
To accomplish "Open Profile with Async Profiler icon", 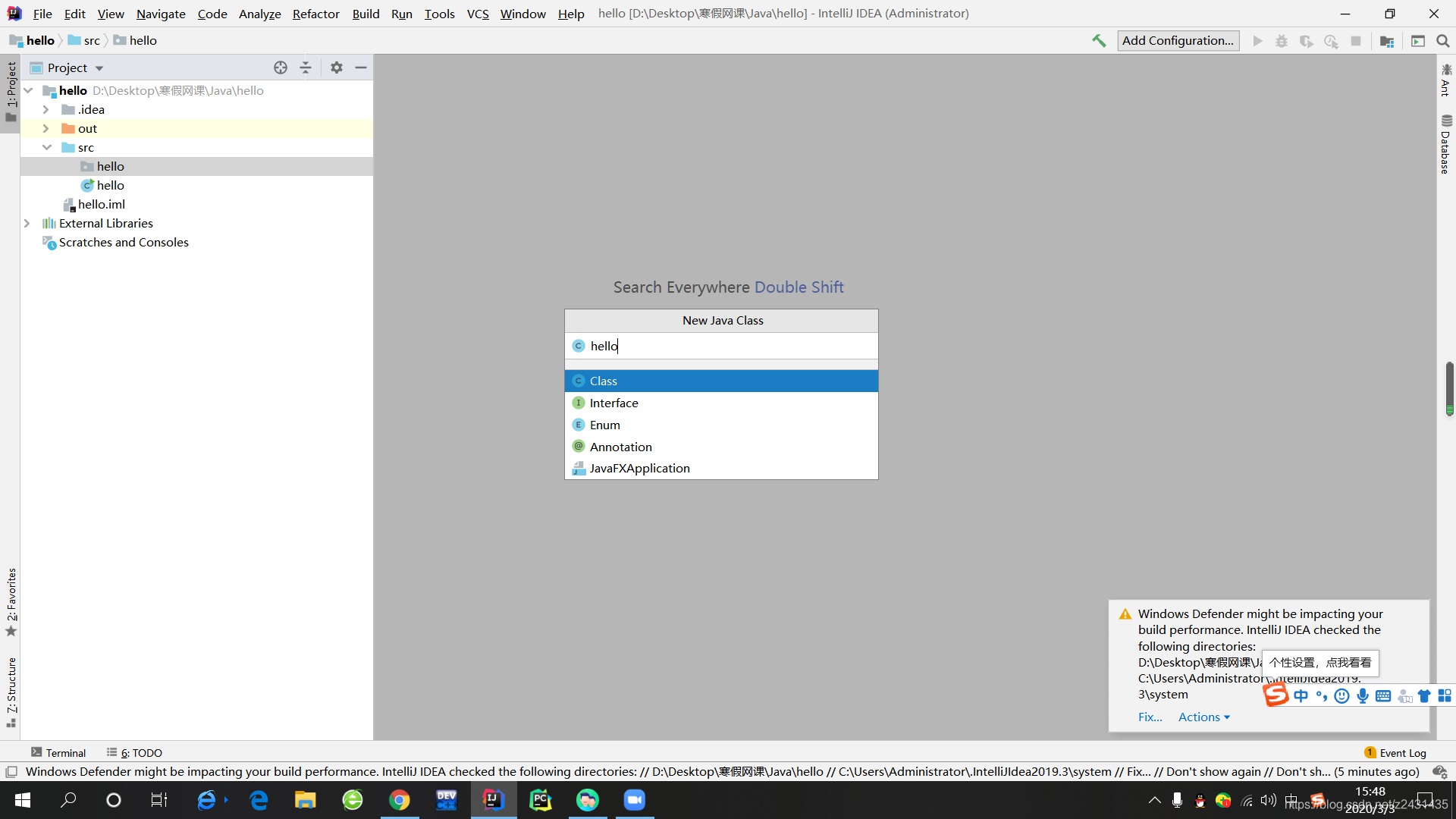I will (x=1331, y=41).
